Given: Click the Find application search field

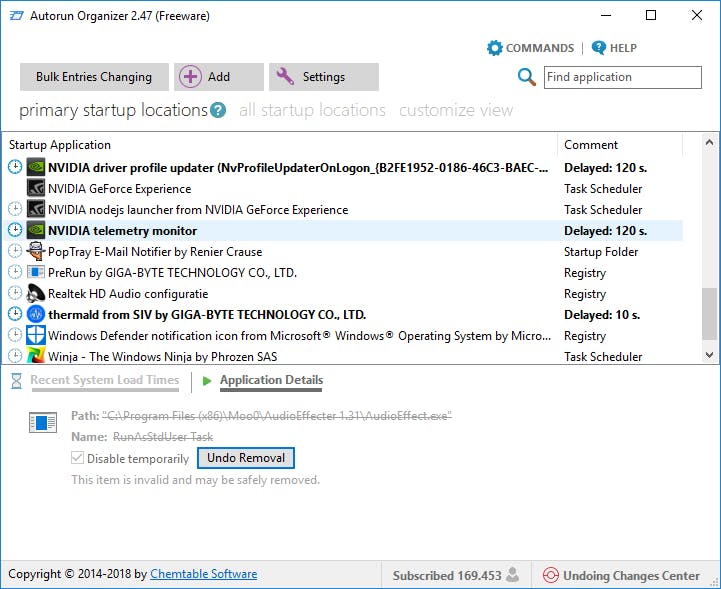Looking at the screenshot, I should [622, 77].
